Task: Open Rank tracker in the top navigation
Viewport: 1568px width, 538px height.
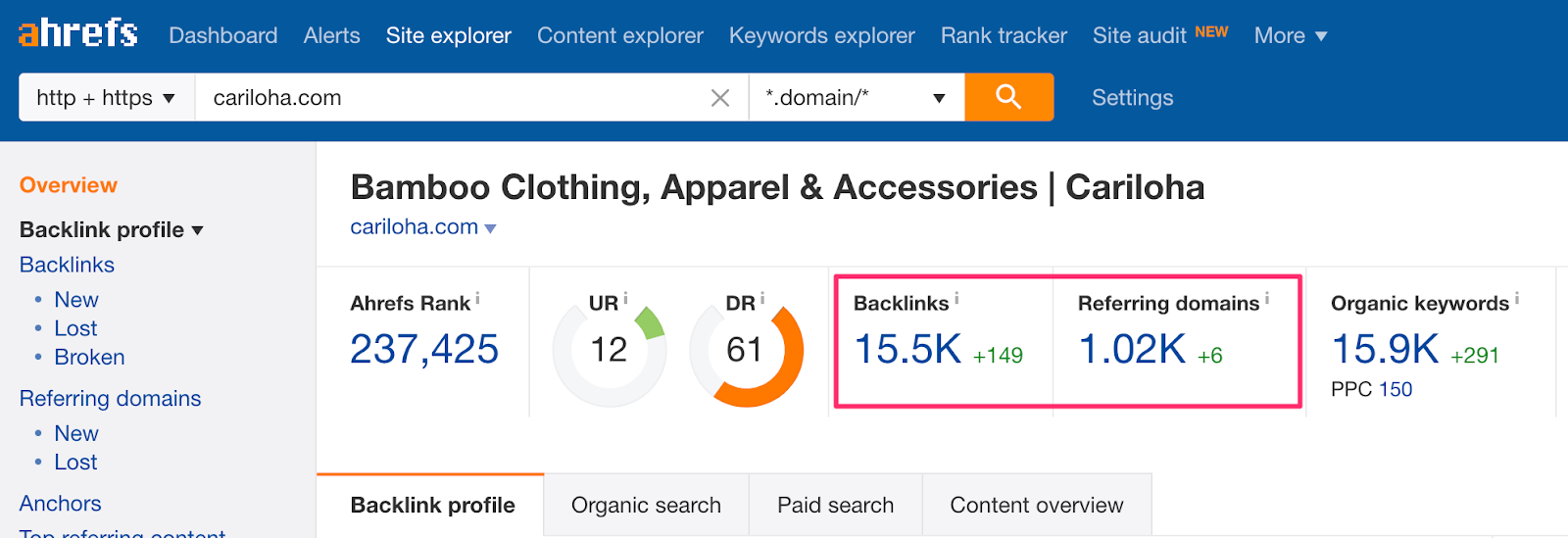Action: pos(1004,35)
